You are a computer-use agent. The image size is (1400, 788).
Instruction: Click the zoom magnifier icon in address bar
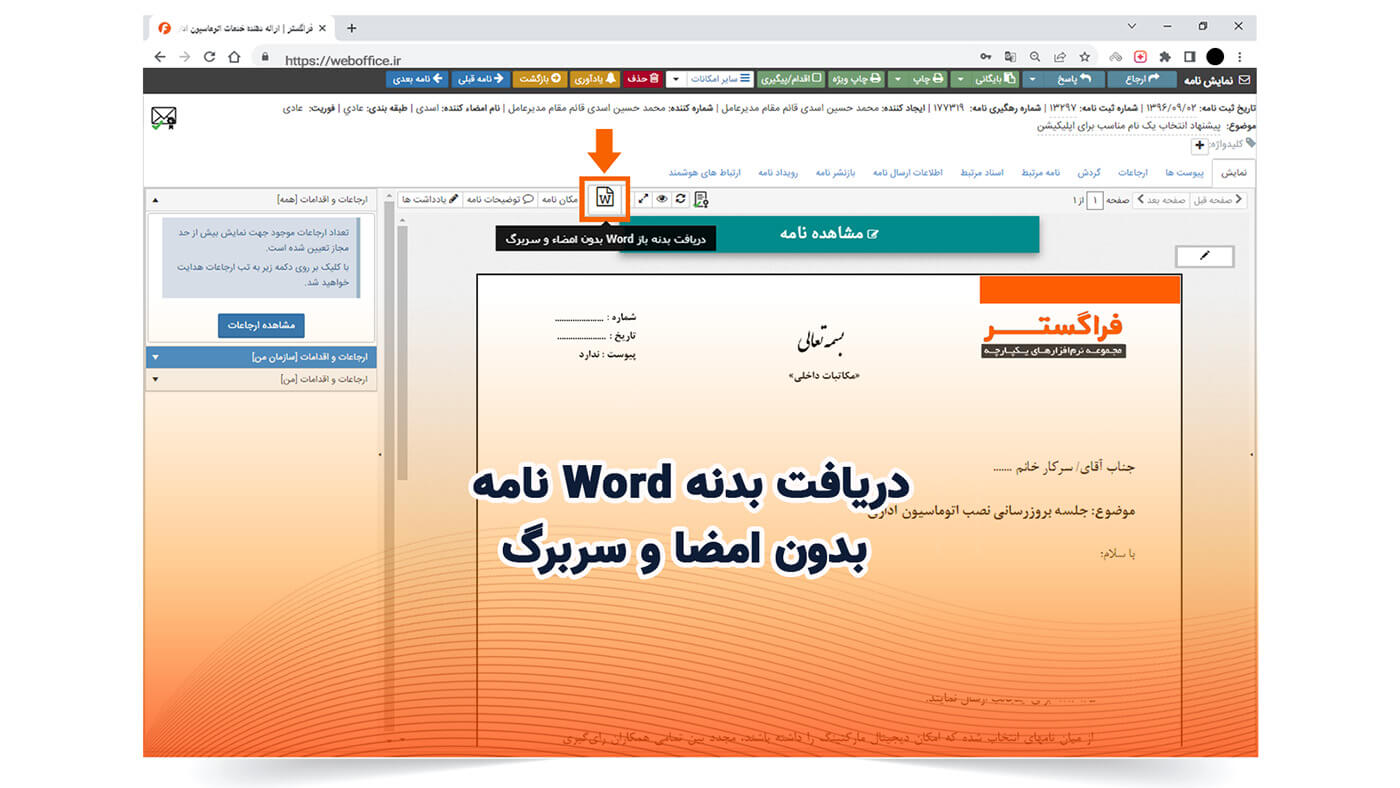(1036, 57)
